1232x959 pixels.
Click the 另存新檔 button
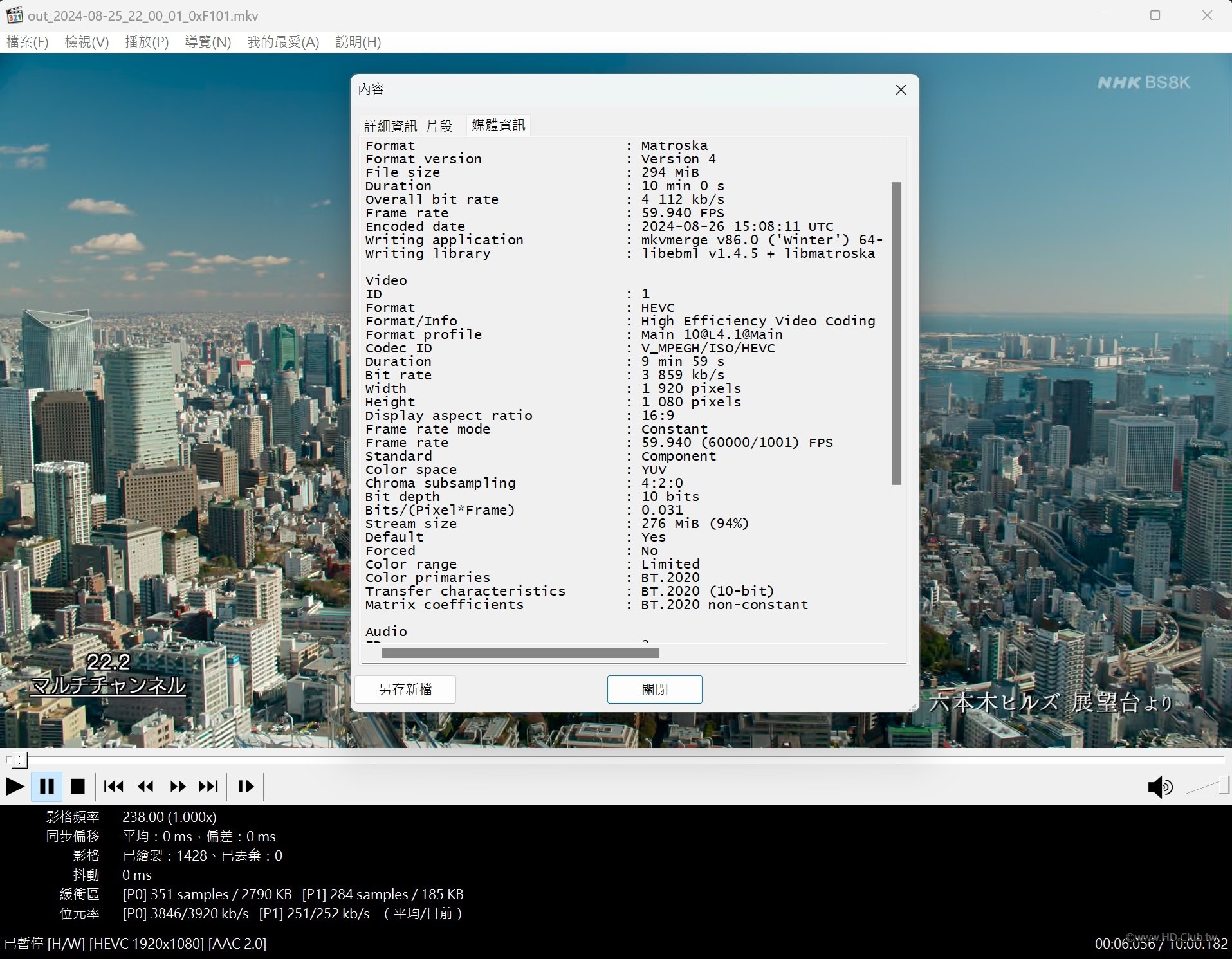coord(405,690)
